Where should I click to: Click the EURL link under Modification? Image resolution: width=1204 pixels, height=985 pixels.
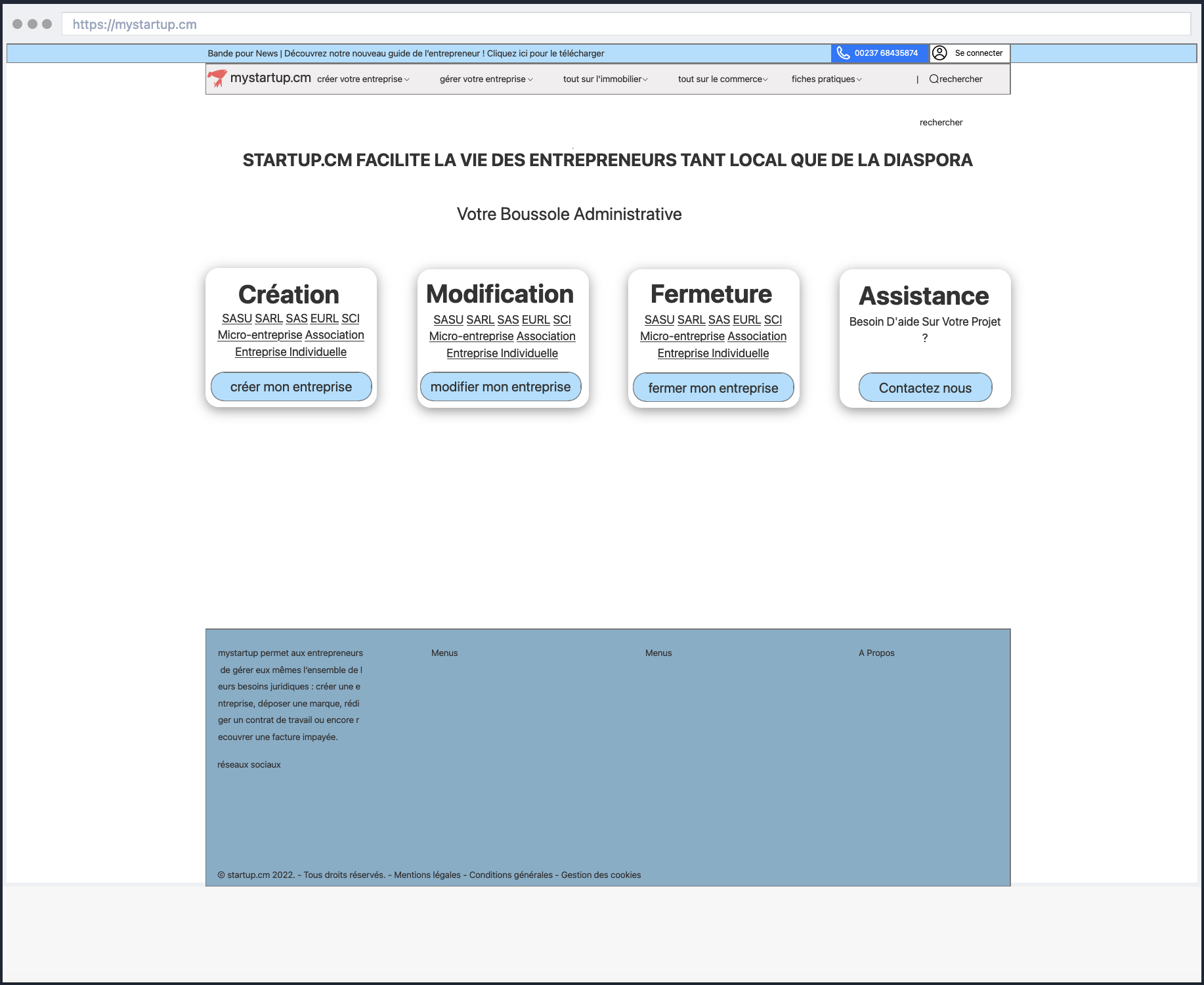click(536, 320)
